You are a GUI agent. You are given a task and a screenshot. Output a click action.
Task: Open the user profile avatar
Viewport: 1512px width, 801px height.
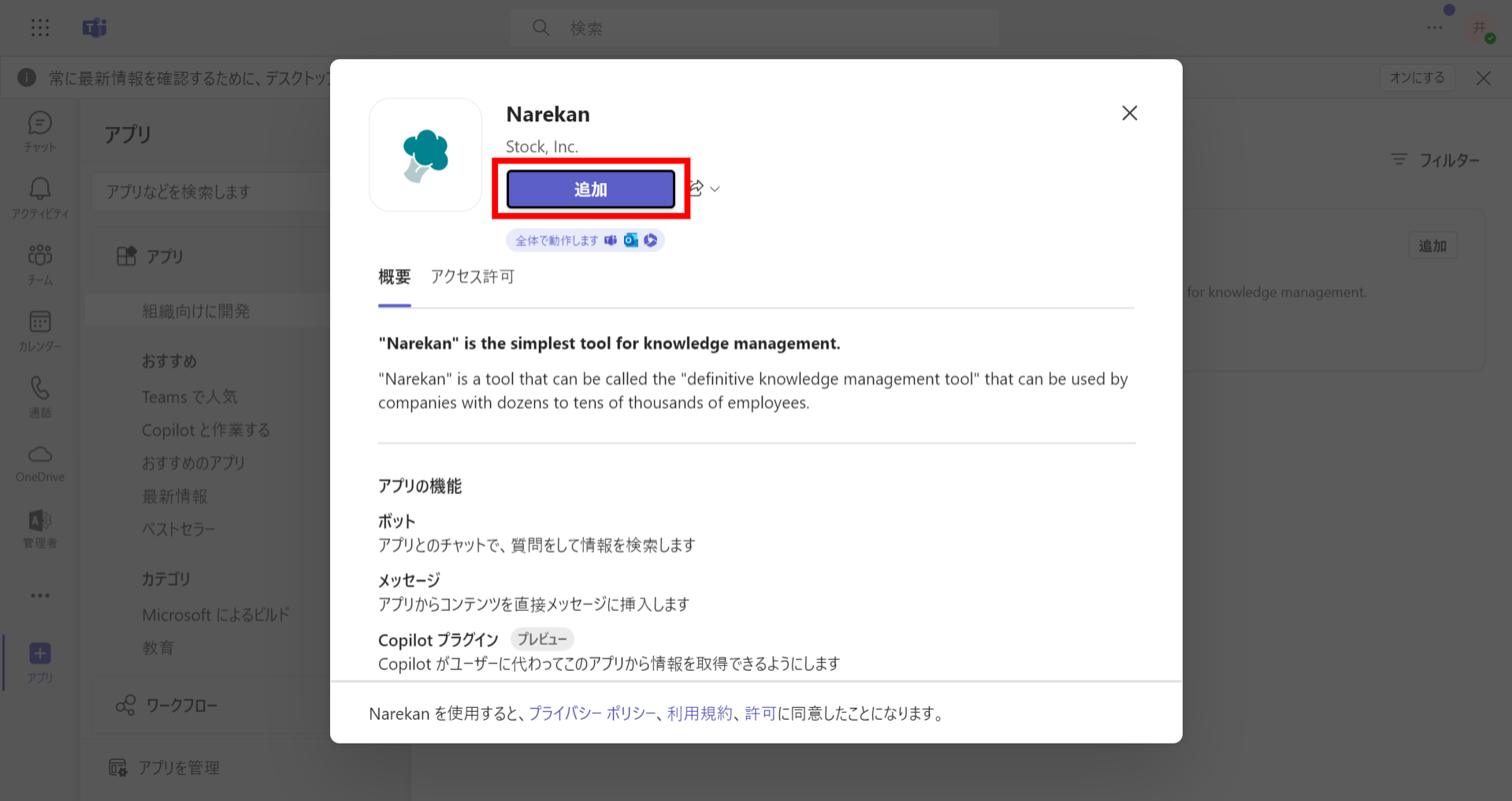pyautogui.click(x=1480, y=28)
